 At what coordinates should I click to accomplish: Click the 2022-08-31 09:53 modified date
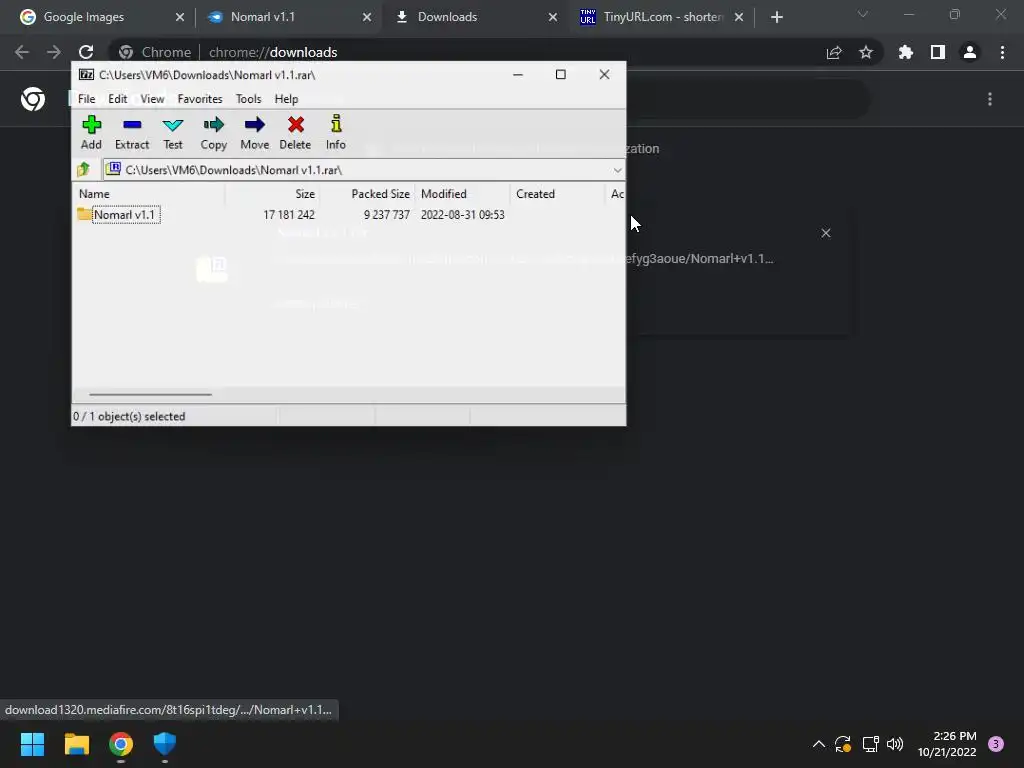462,215
